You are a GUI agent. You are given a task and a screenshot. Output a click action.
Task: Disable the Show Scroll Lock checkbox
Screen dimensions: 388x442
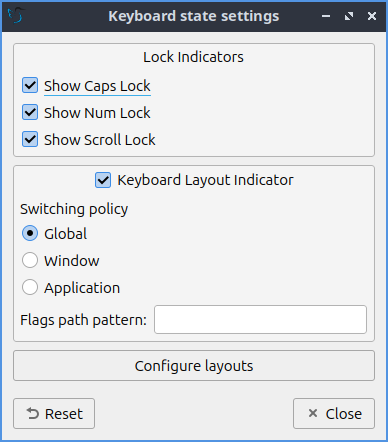click(30, 139)
